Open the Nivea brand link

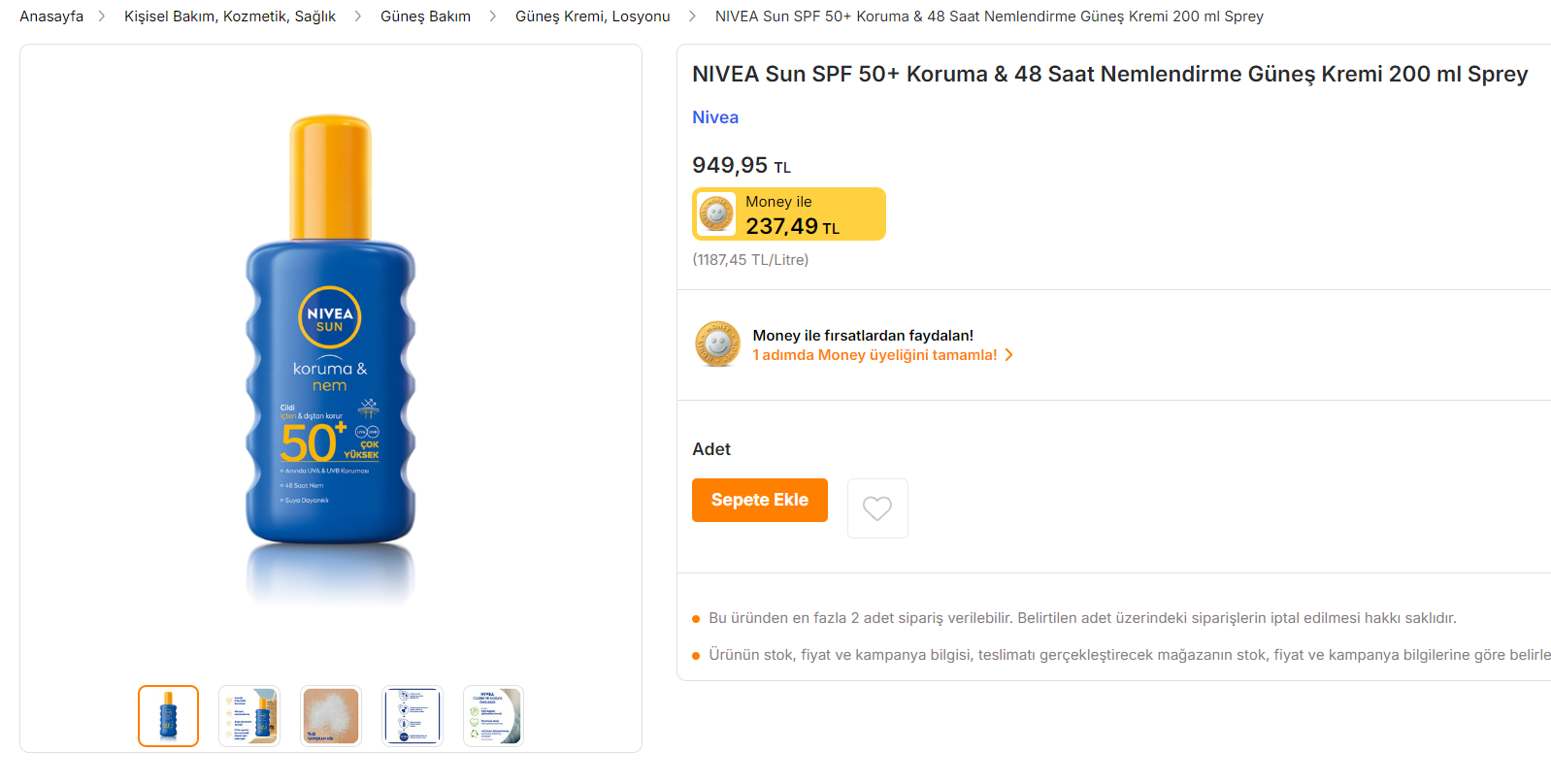tap(715, 117)
